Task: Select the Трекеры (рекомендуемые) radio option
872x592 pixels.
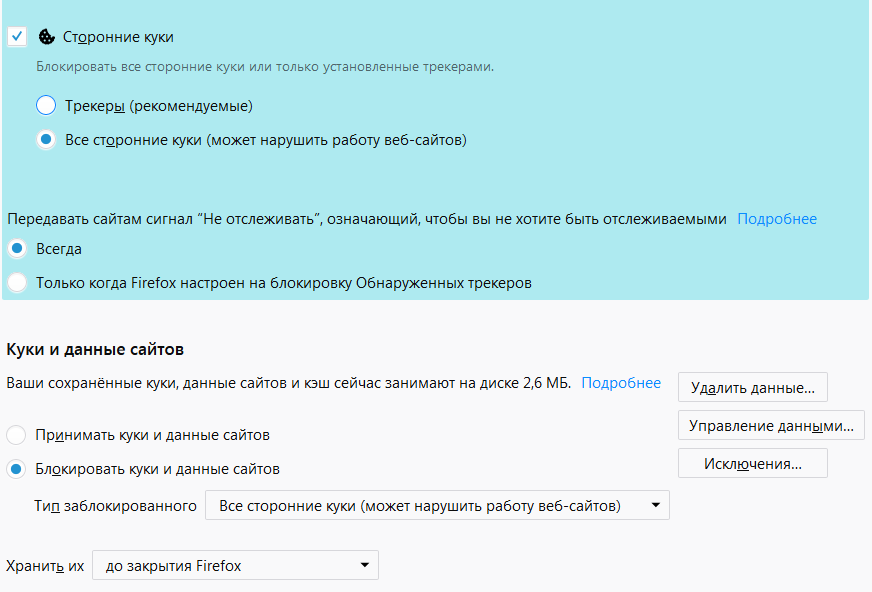Action: (x=46, y=105)
